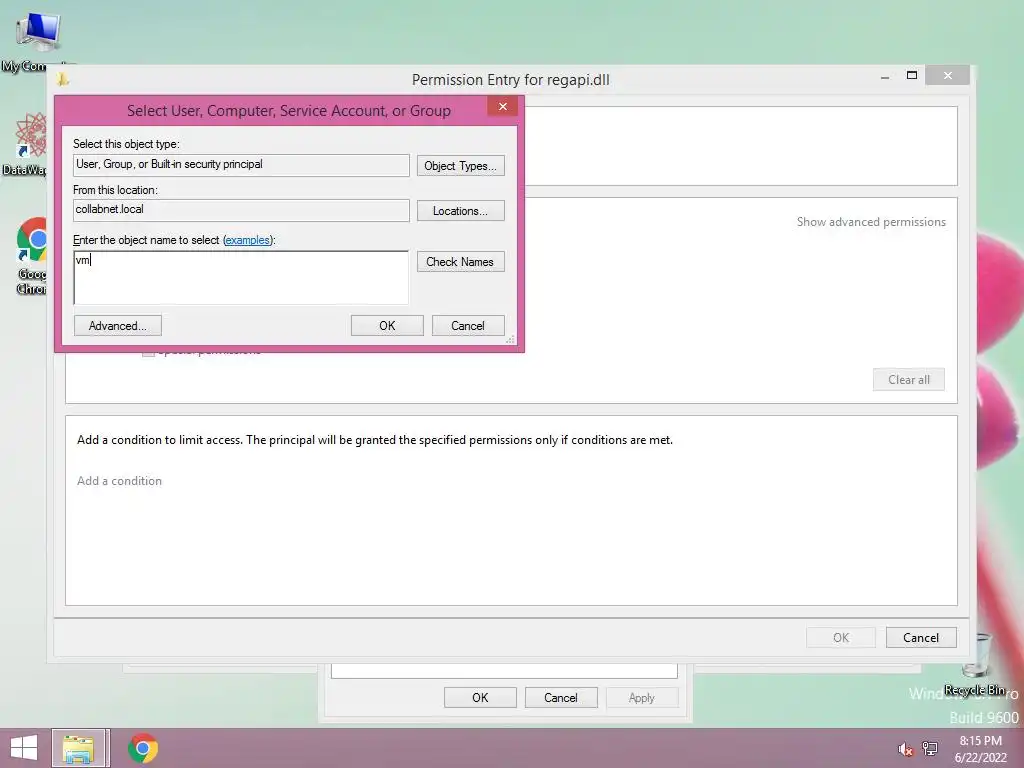1024x768 pixels.
Task: Click Apply in the background properties window
Action: click(x=642, y=697)
